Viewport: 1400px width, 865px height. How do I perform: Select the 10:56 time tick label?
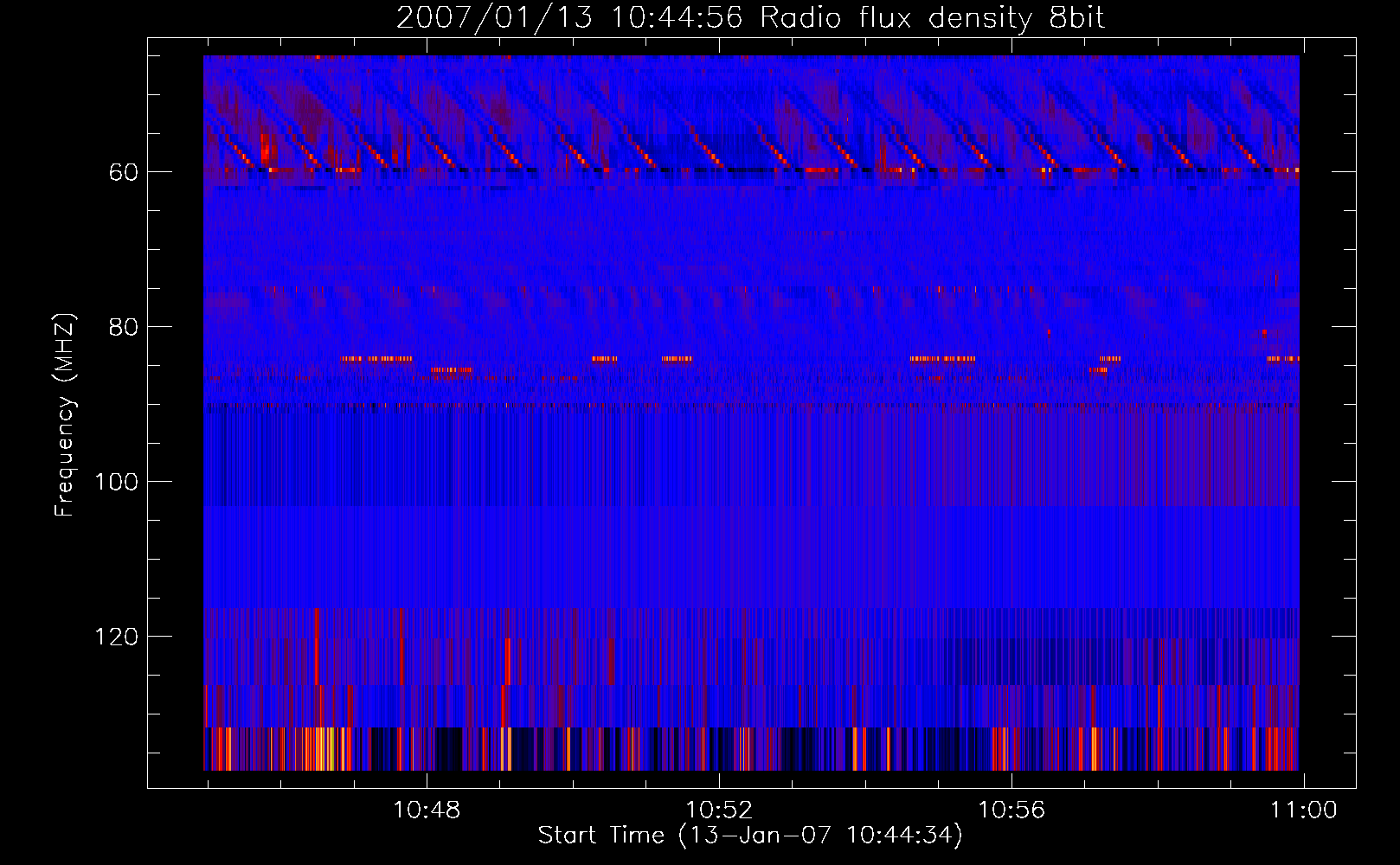[x=1011, y=811]
